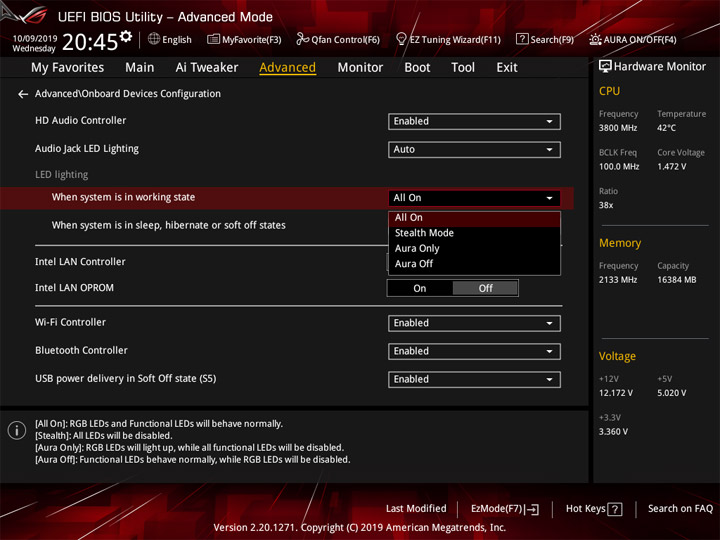Select the HD Audio Controller label

[80, 120]
